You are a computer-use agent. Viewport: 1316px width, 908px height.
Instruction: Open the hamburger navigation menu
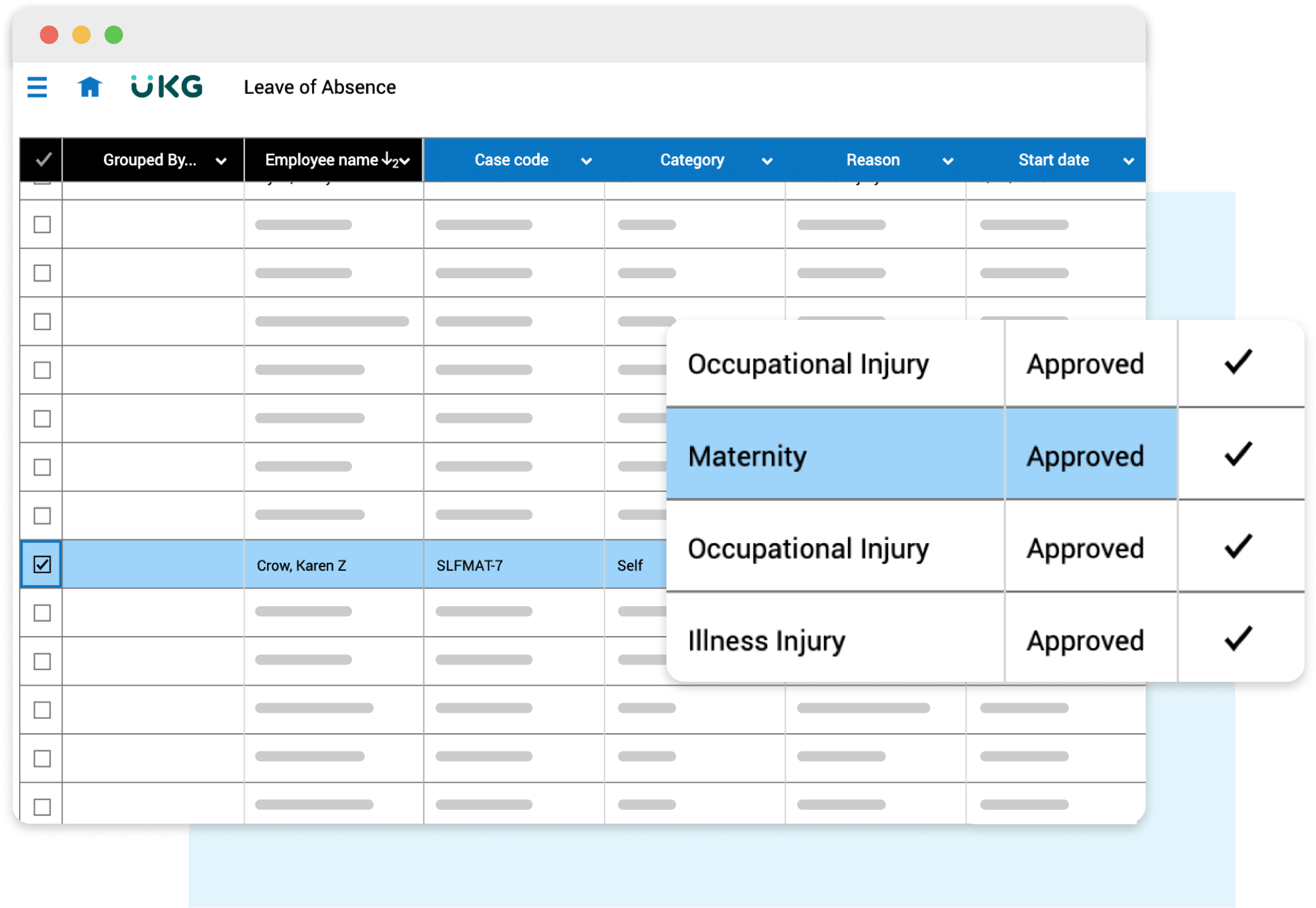[38, 87]
